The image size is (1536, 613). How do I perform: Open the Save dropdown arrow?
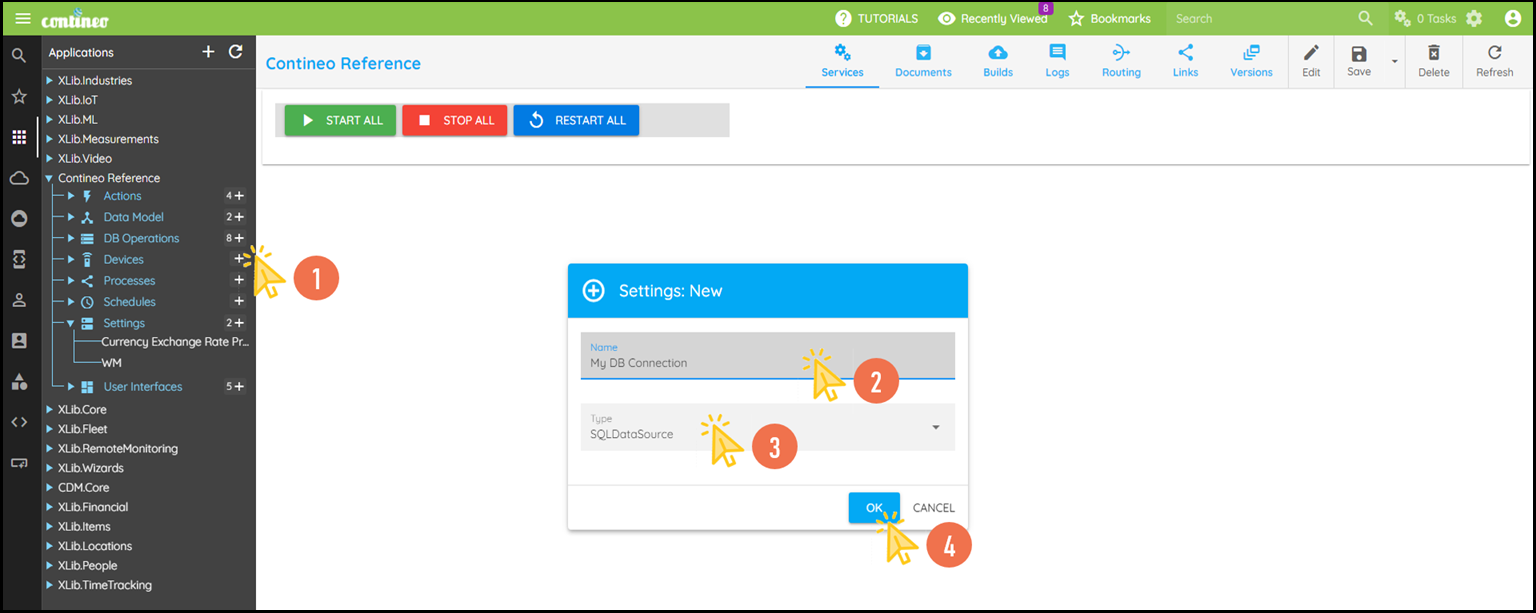pos(1394,62)
